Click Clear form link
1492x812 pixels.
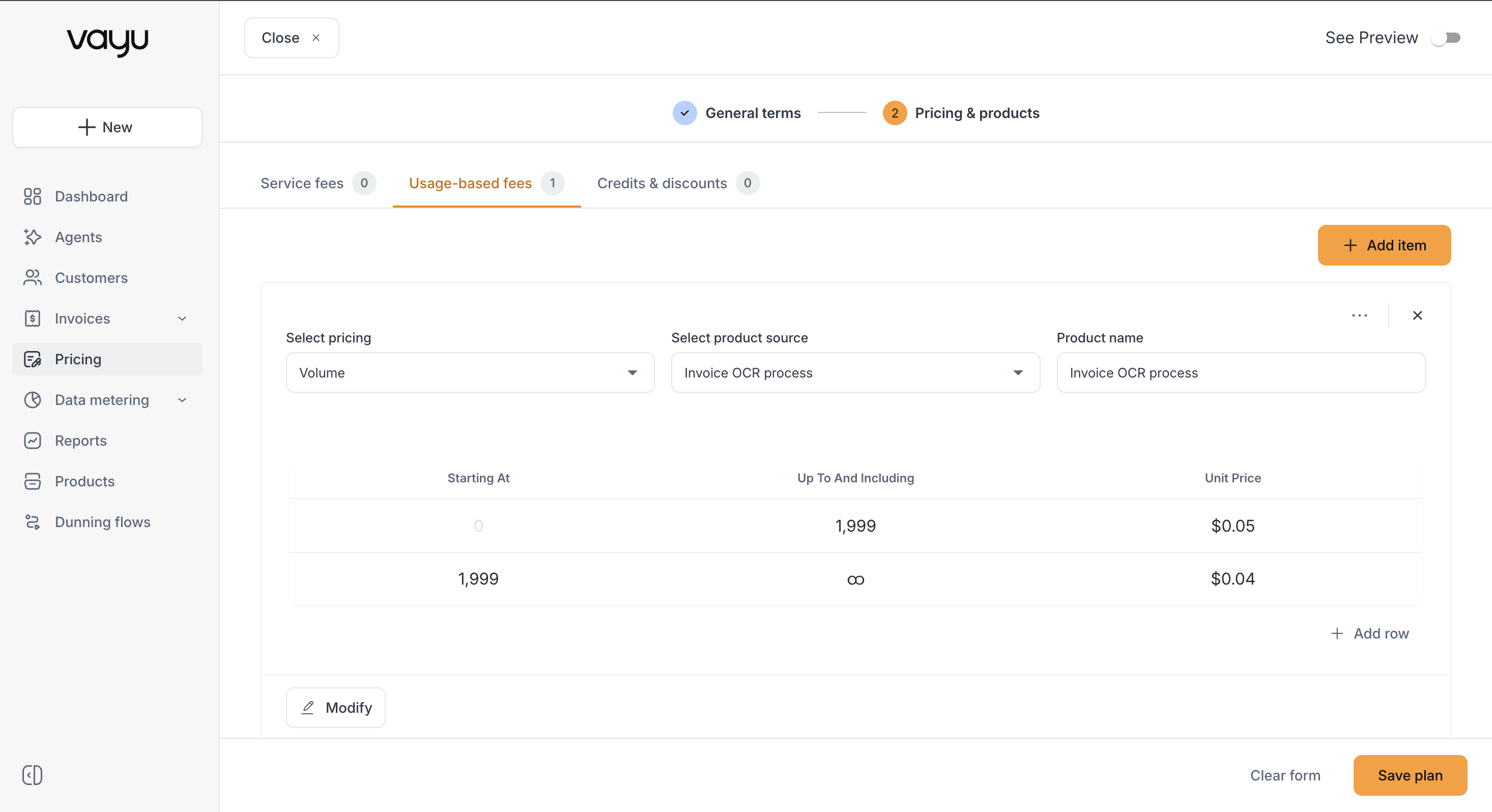1285,775
